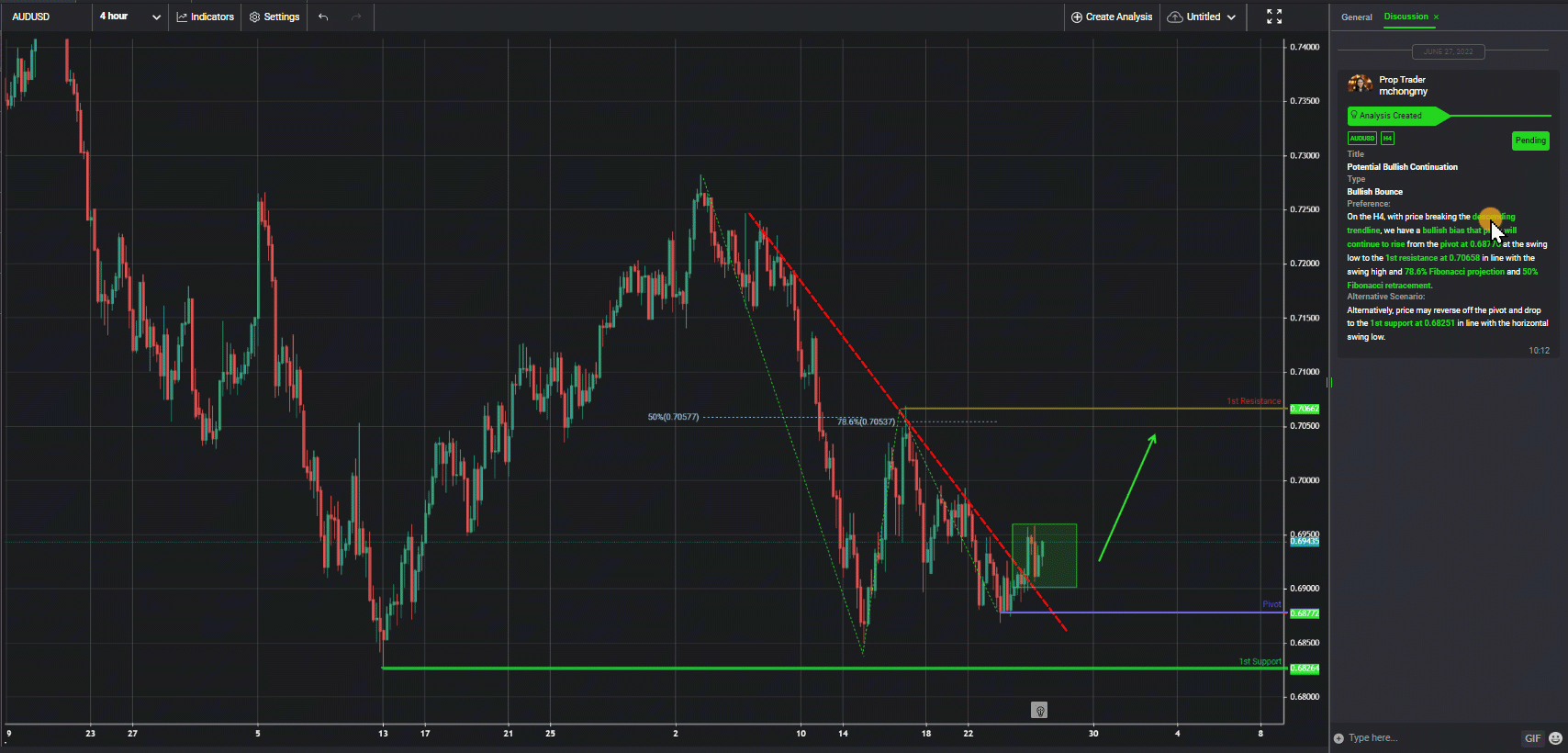Click the 1st Support line label
Image resolution: width=1568 pixels, height=753 pixels.
1260,661
